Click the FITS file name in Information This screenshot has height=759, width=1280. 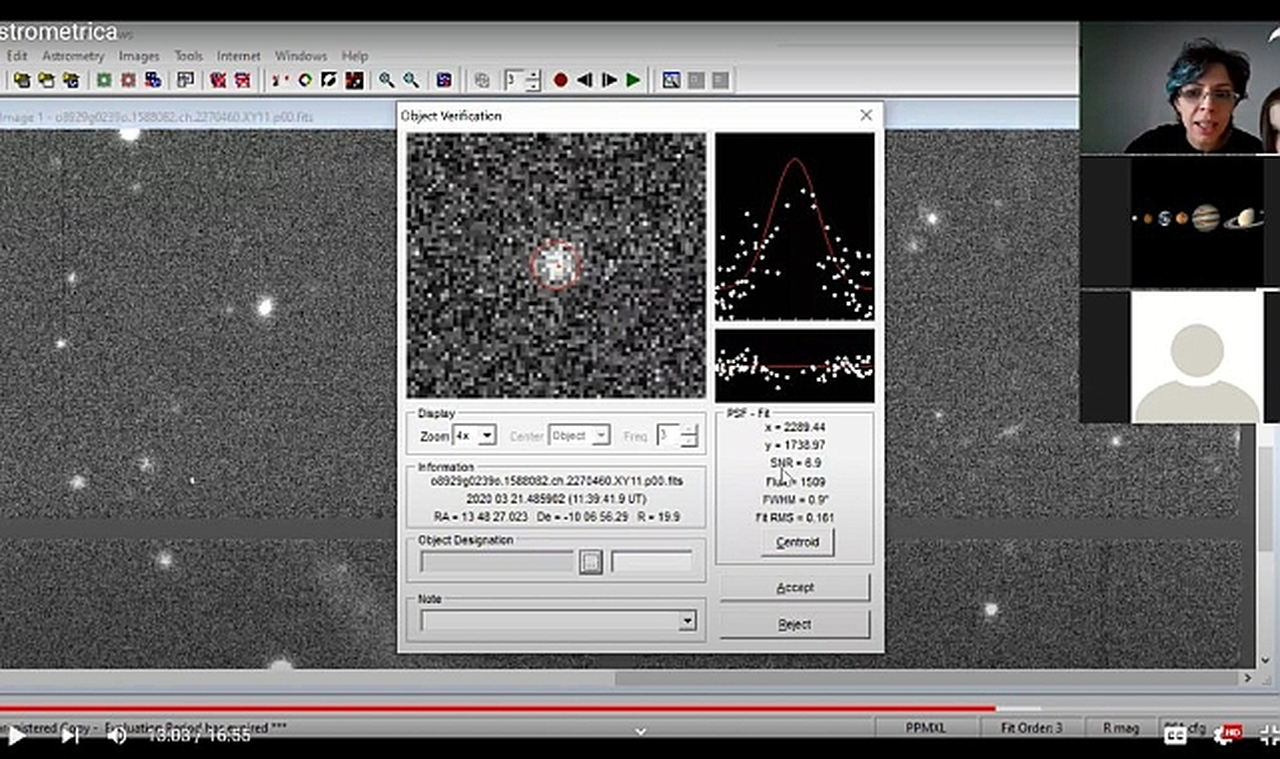pyautogui.click(x=556, y=481)
